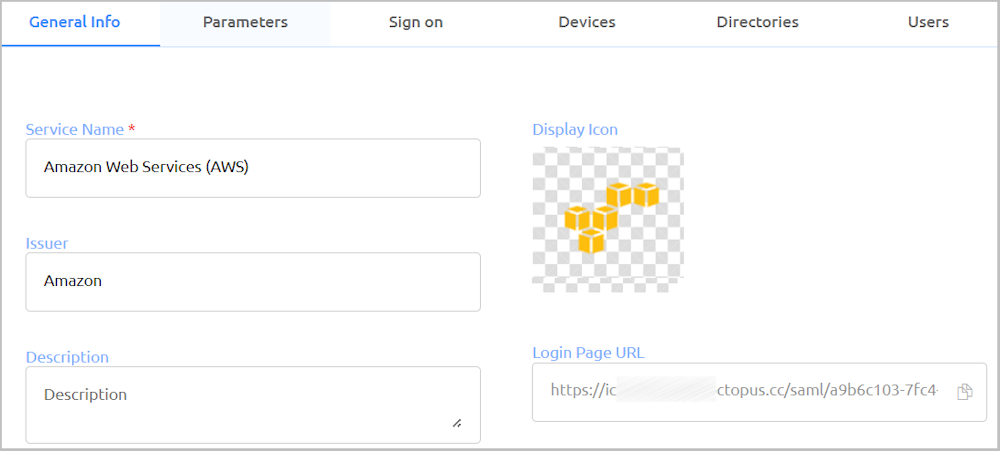This screenshot has height=451, width=1000.
Task: Click the AWS display icon image
Action: click(x=608, y=219)
